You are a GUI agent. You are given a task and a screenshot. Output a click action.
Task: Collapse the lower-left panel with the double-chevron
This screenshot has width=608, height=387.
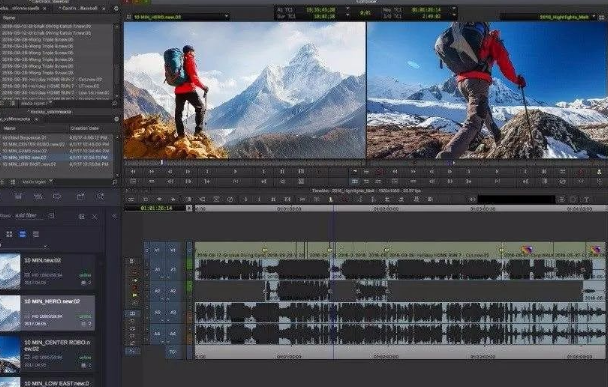click(x=115, y=216)
